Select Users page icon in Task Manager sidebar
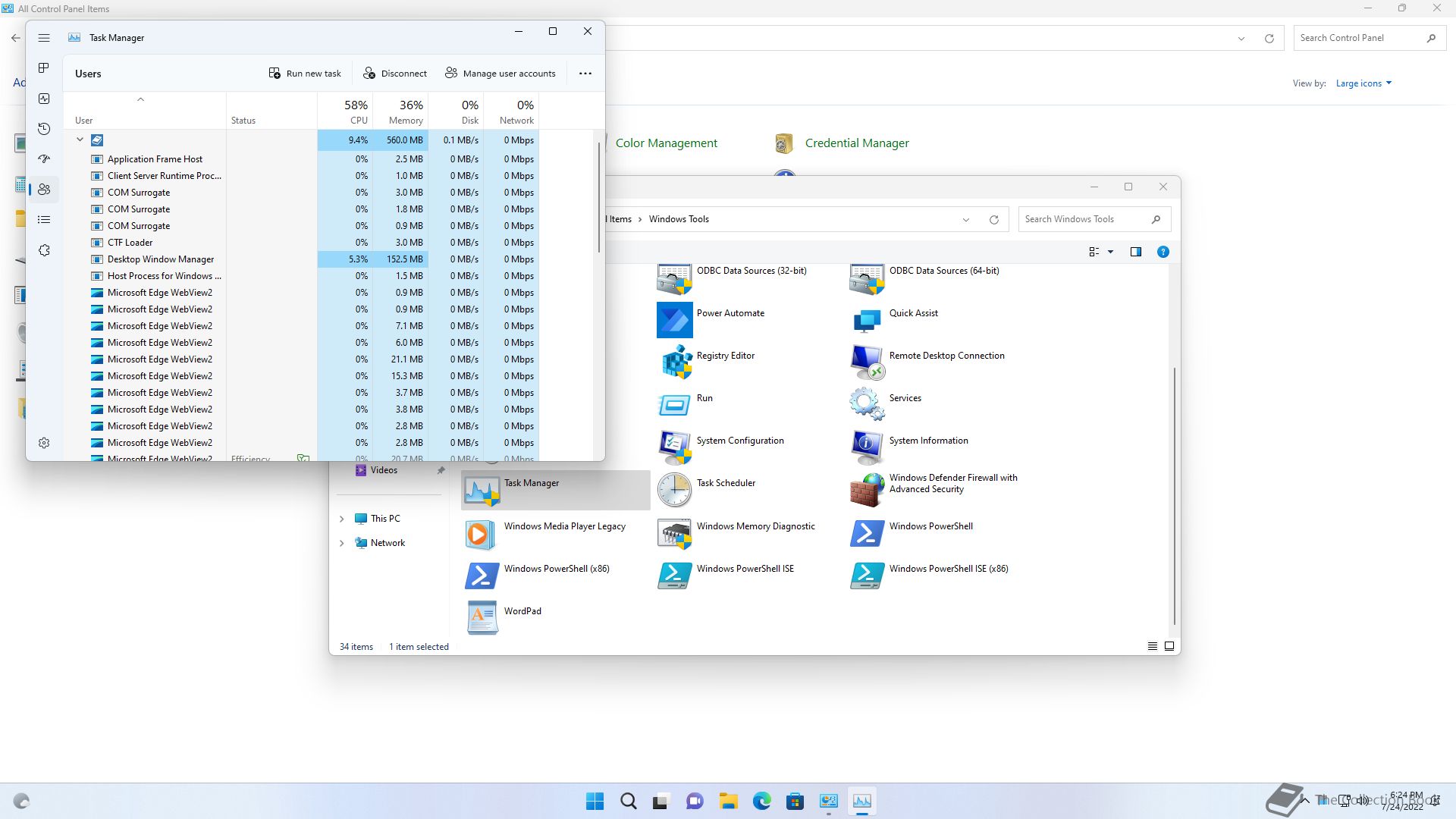Viewport: 1456px width, 819px height. pyautogui.click(x=44, y=190)
